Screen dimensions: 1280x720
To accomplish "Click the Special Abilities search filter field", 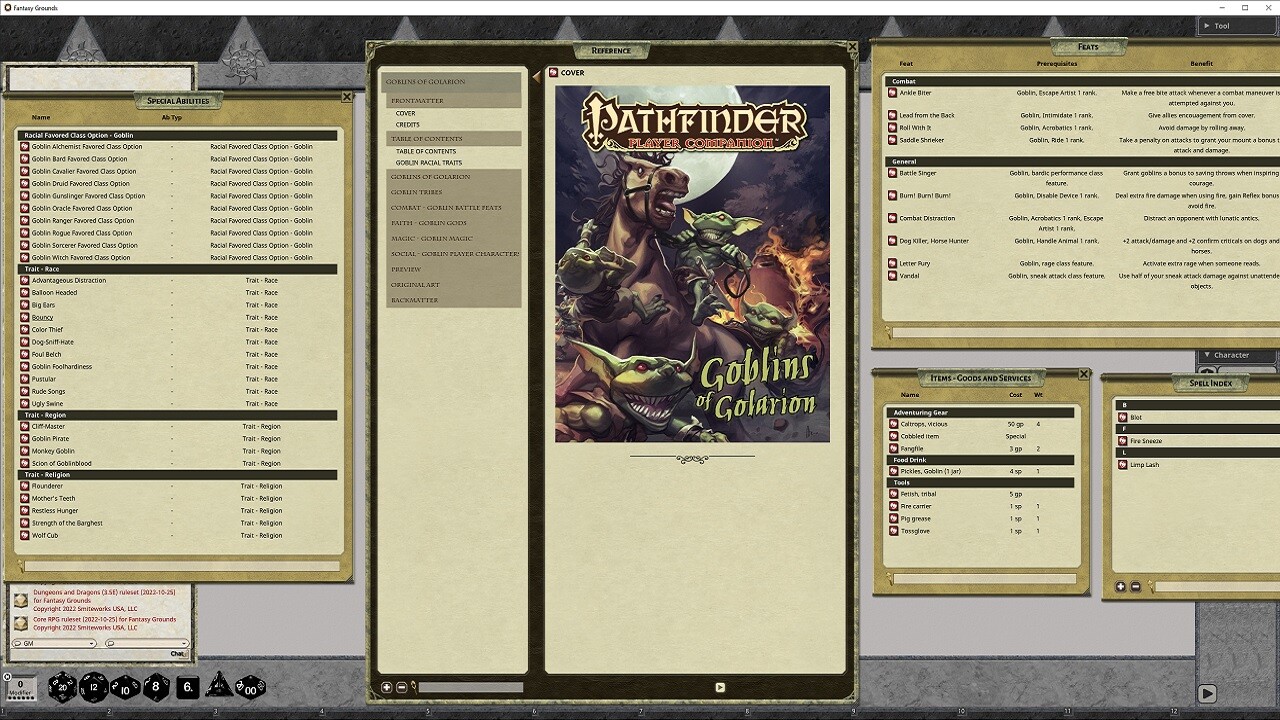I will [180, 567].
